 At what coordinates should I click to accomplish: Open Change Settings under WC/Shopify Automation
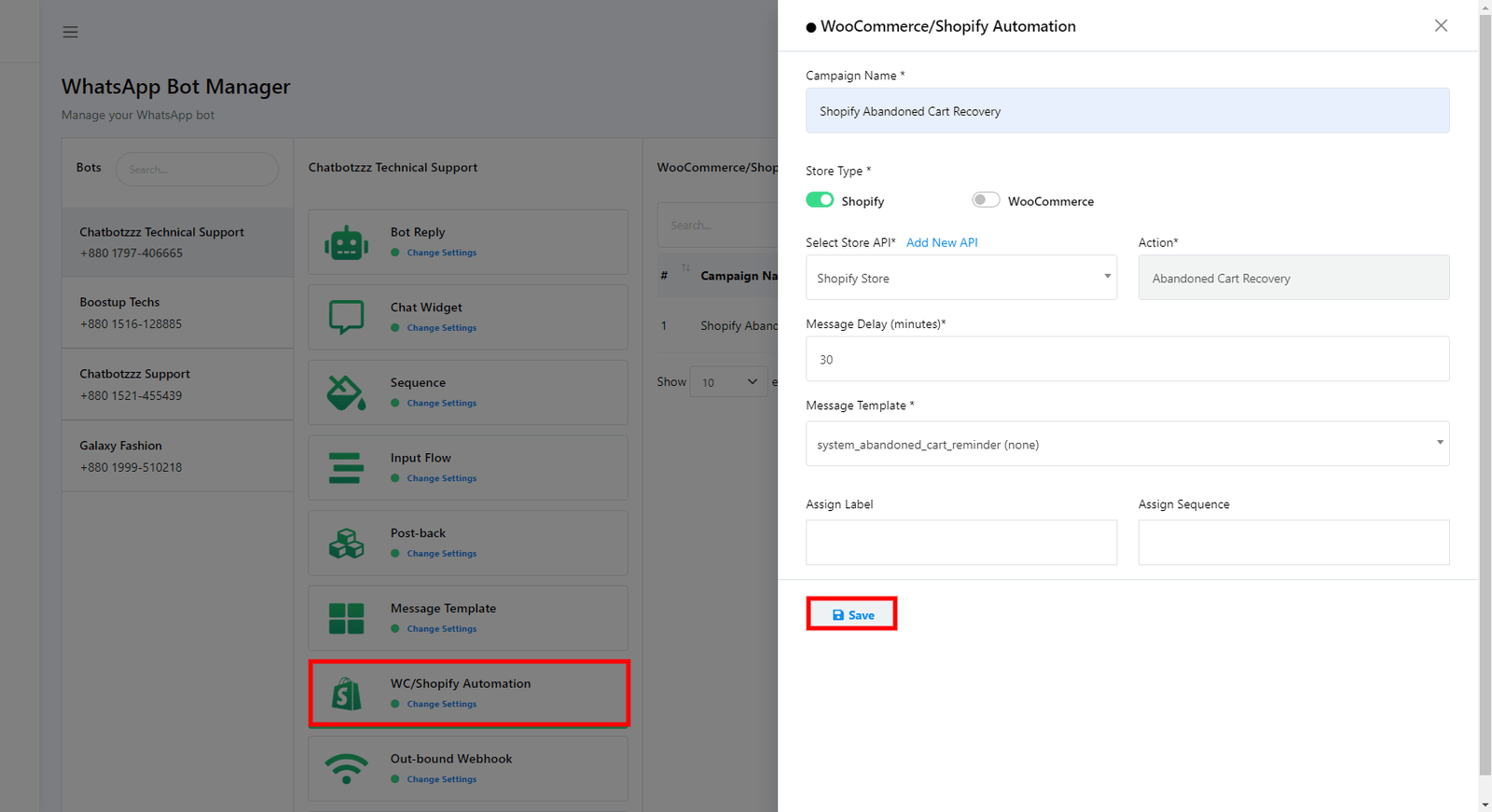(x=441, y=705)
